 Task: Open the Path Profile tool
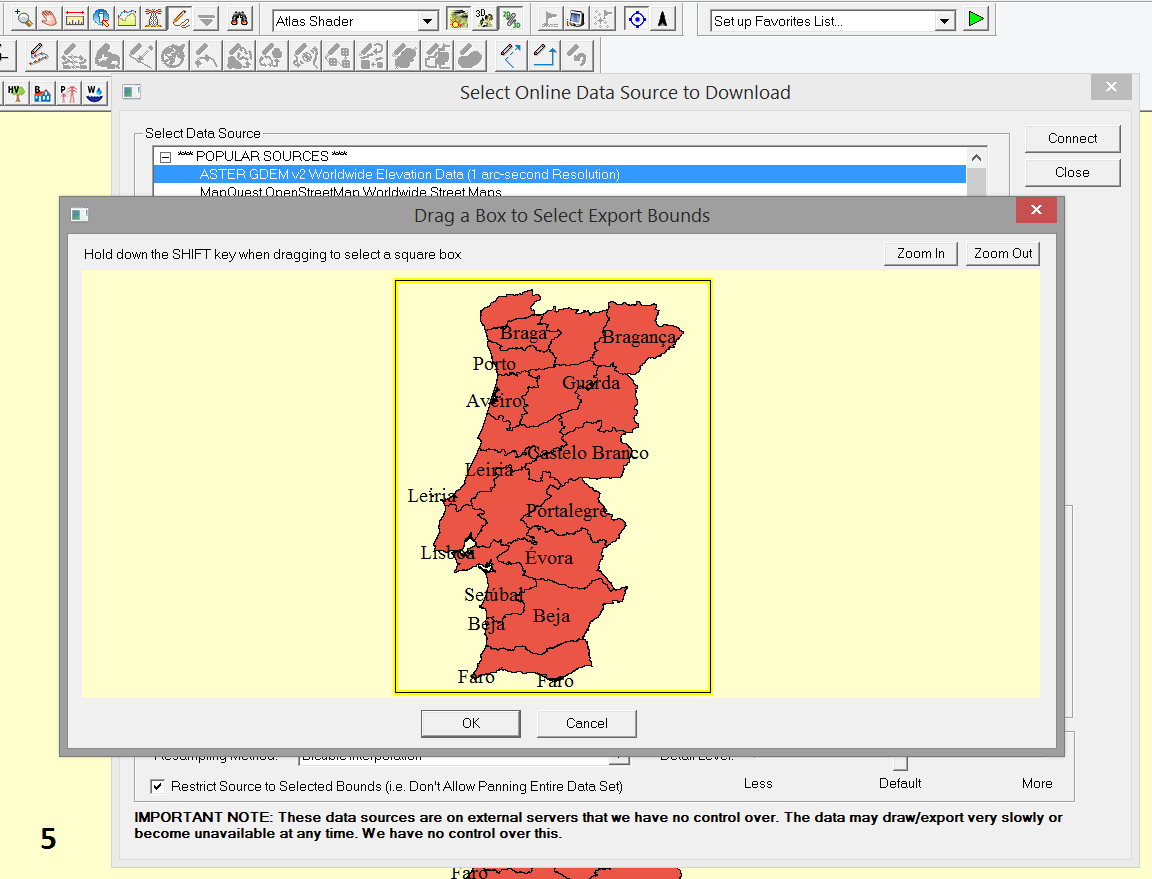pos(127,19)
